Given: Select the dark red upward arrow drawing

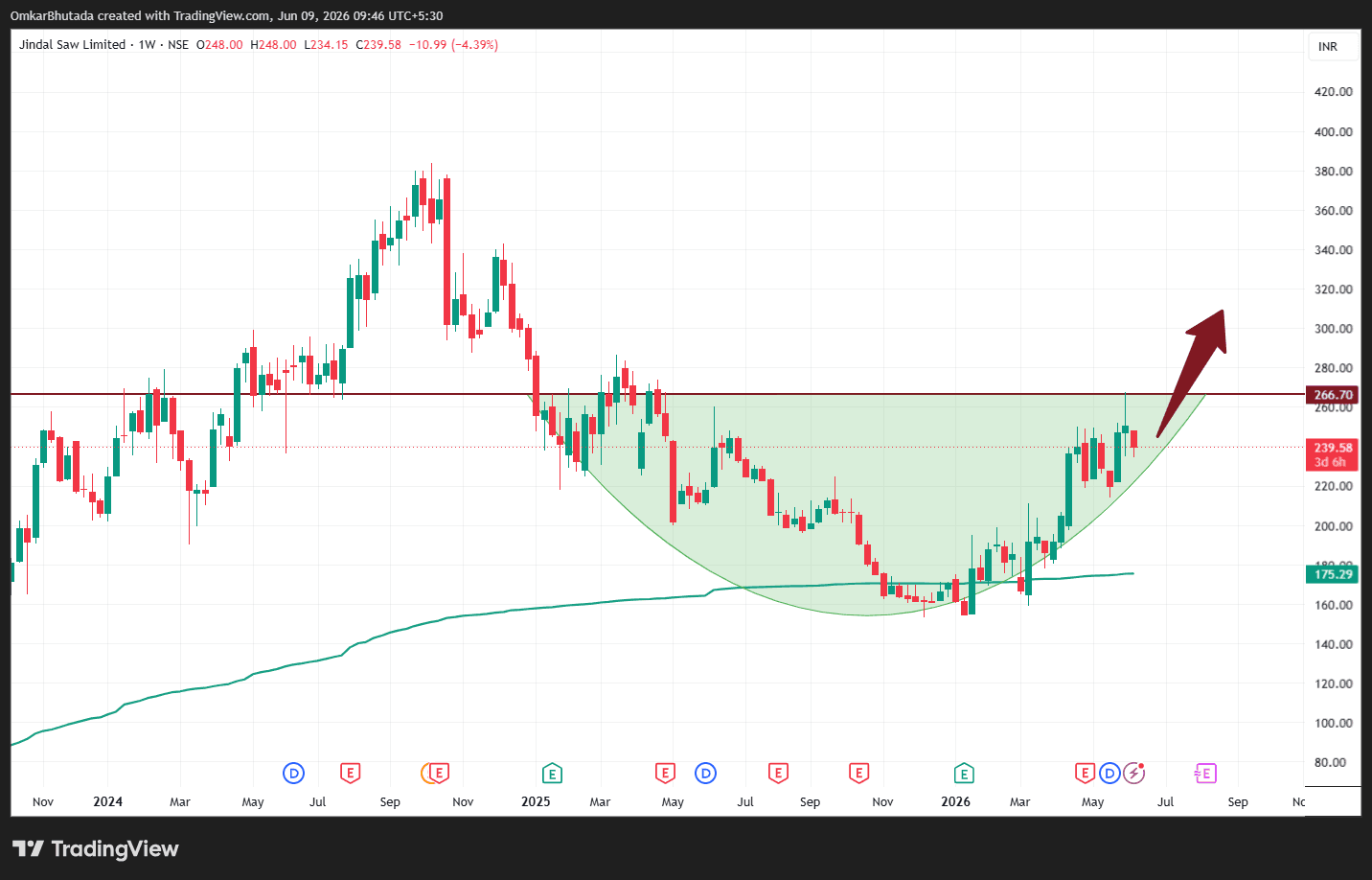Looking at the screenshot, I should [1192, 372].
